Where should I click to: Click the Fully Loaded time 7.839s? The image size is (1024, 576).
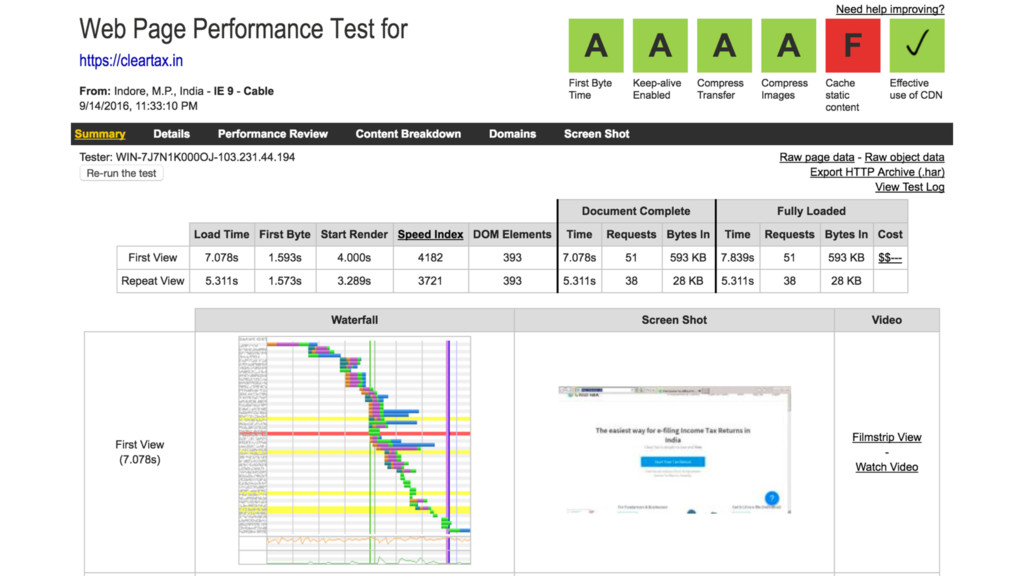tap(737, 257)
